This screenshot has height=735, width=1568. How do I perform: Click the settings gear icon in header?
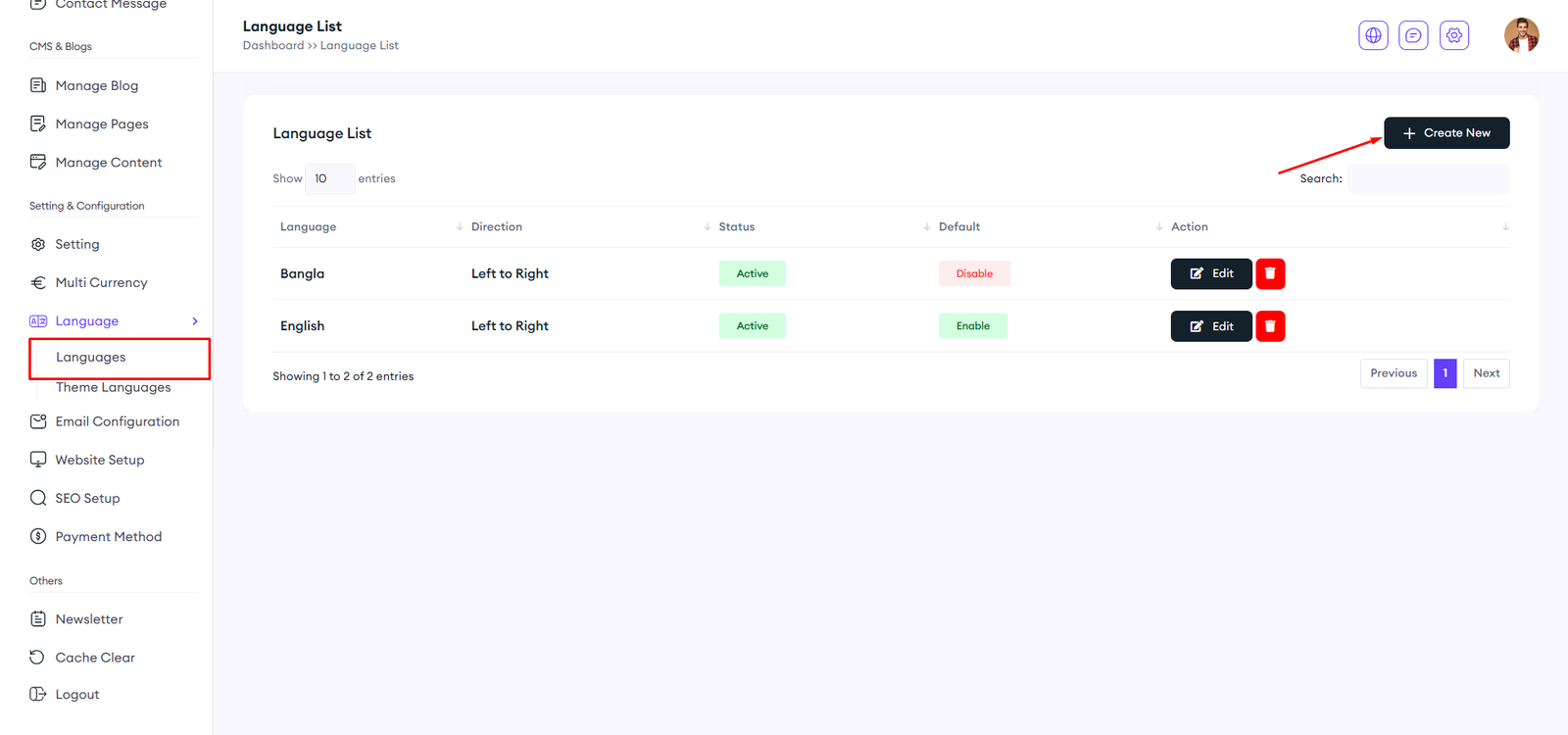tap(1454, 35)
